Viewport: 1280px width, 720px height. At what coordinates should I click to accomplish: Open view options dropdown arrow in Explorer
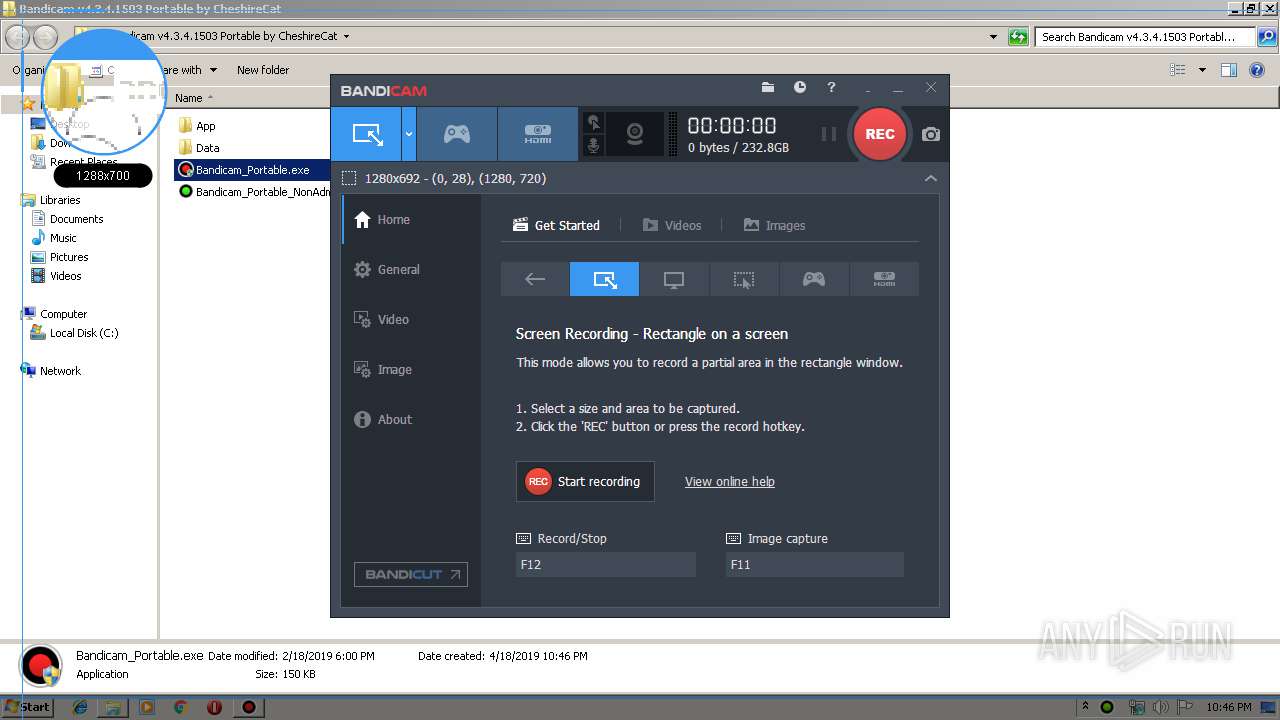[x=1202, y=70]
